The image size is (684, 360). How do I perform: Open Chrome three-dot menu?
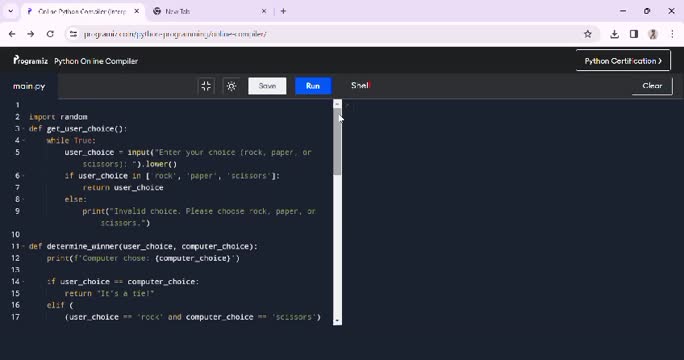pyautogui.click(x=672, y=34)
